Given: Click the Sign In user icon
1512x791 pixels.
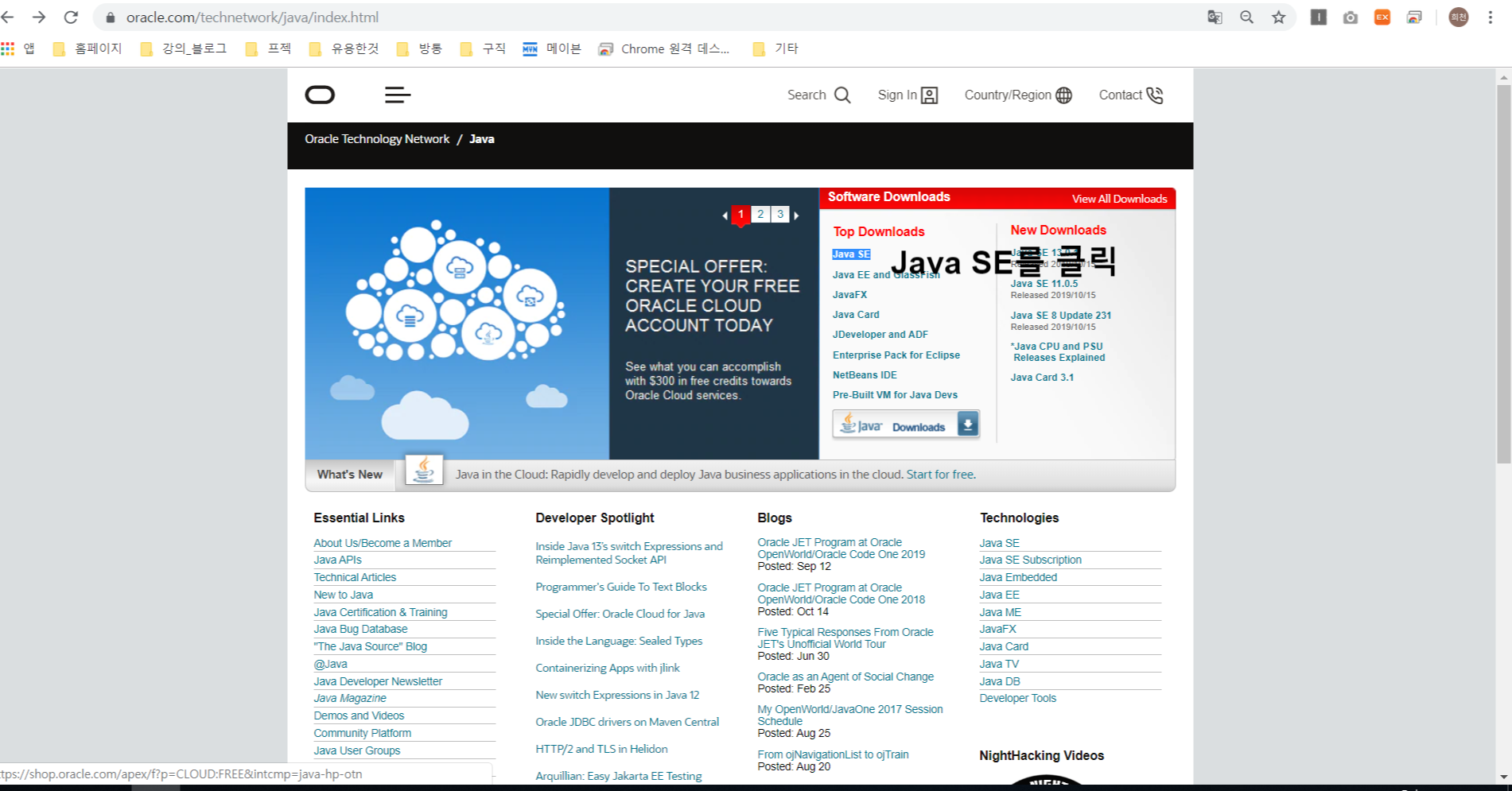Looking at the screenshot, I should click(929, 95).
